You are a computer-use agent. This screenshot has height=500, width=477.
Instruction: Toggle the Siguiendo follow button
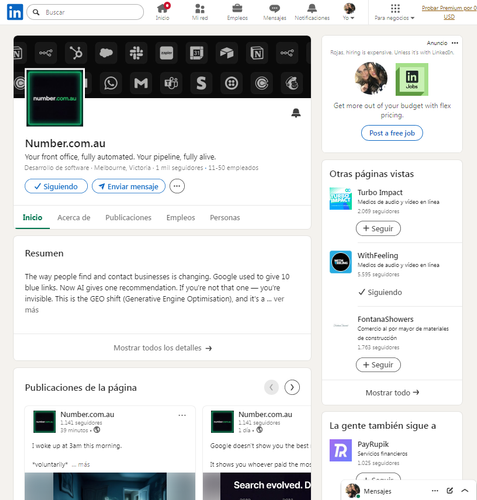coord(56,186)
